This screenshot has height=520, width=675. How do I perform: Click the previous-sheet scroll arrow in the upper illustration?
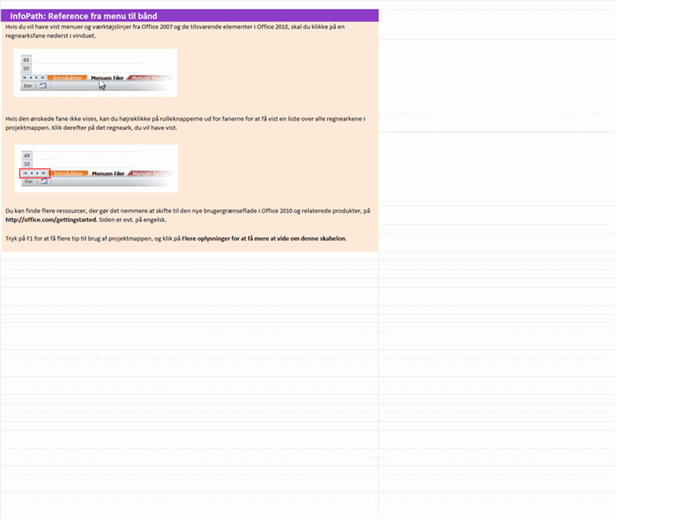click(32, 77)
